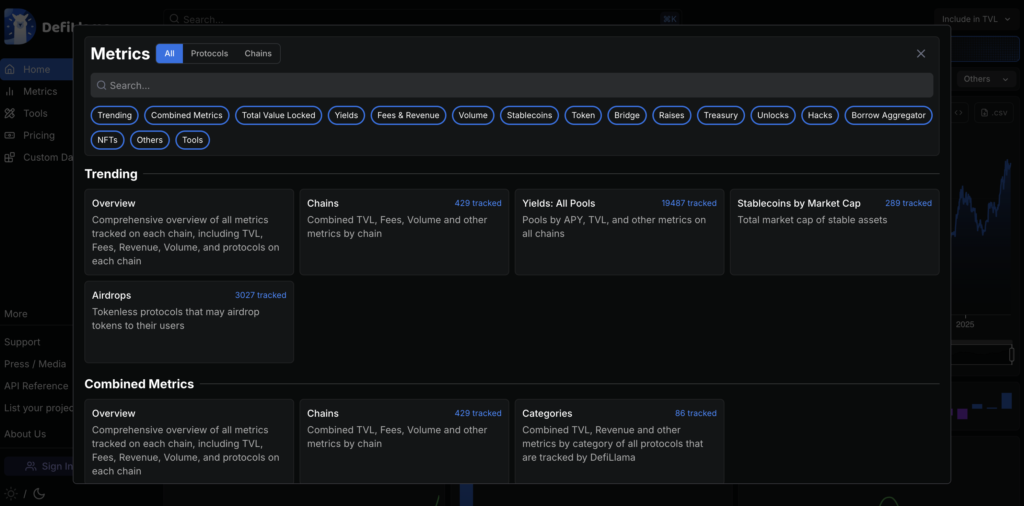Open Combined Metrics Overview card
Screen dimensions: 1024x506
tap(189, 441)
